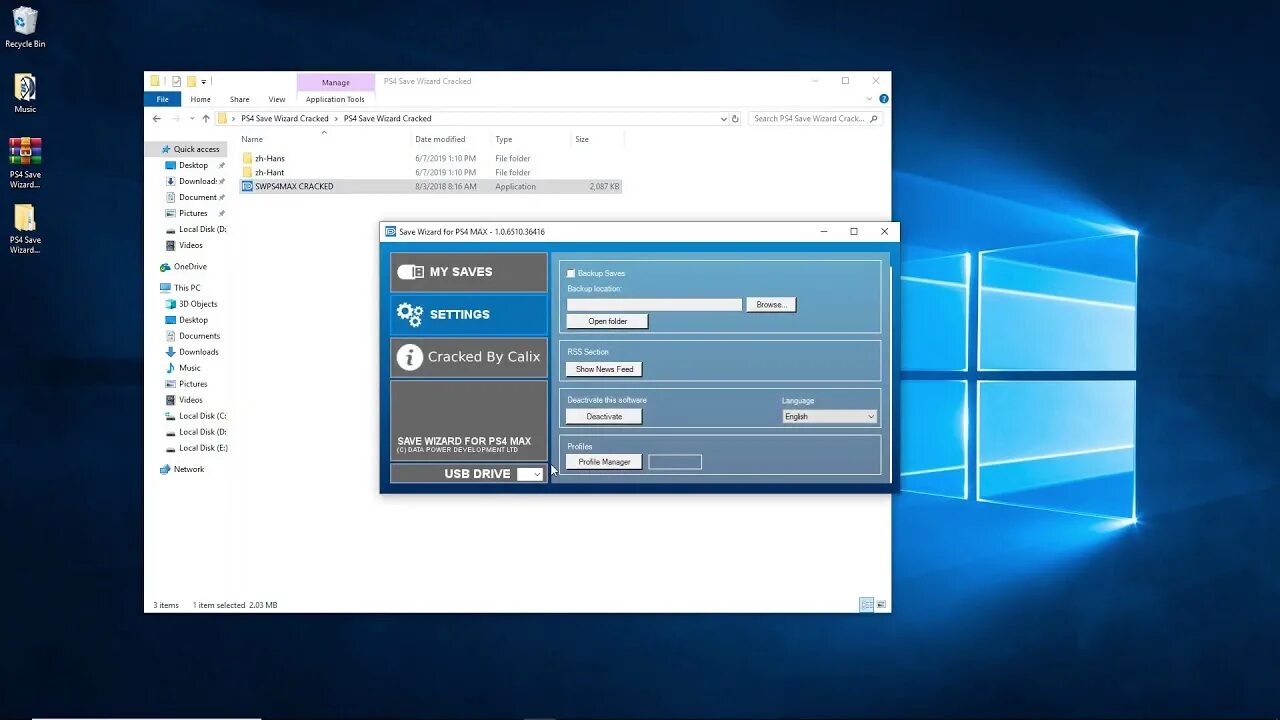This screenshot has height=720, width=1280.
Task: Click the search magnifier in File Explorer
Action: [x=873, y=118]
